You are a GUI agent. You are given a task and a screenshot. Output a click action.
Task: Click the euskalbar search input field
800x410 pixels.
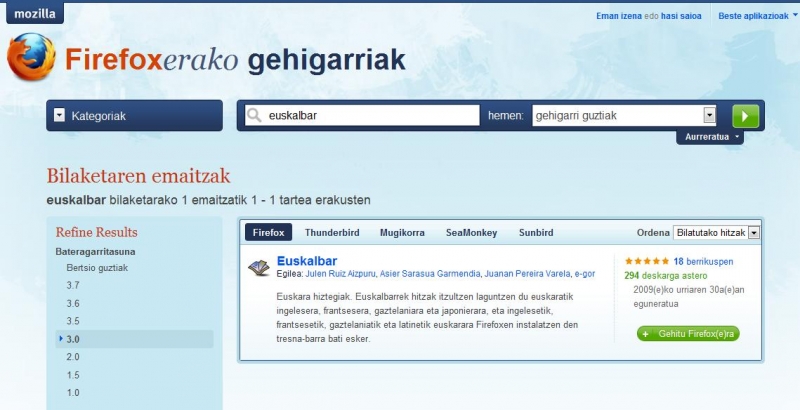pyautogui.click(x=362, y=116)
